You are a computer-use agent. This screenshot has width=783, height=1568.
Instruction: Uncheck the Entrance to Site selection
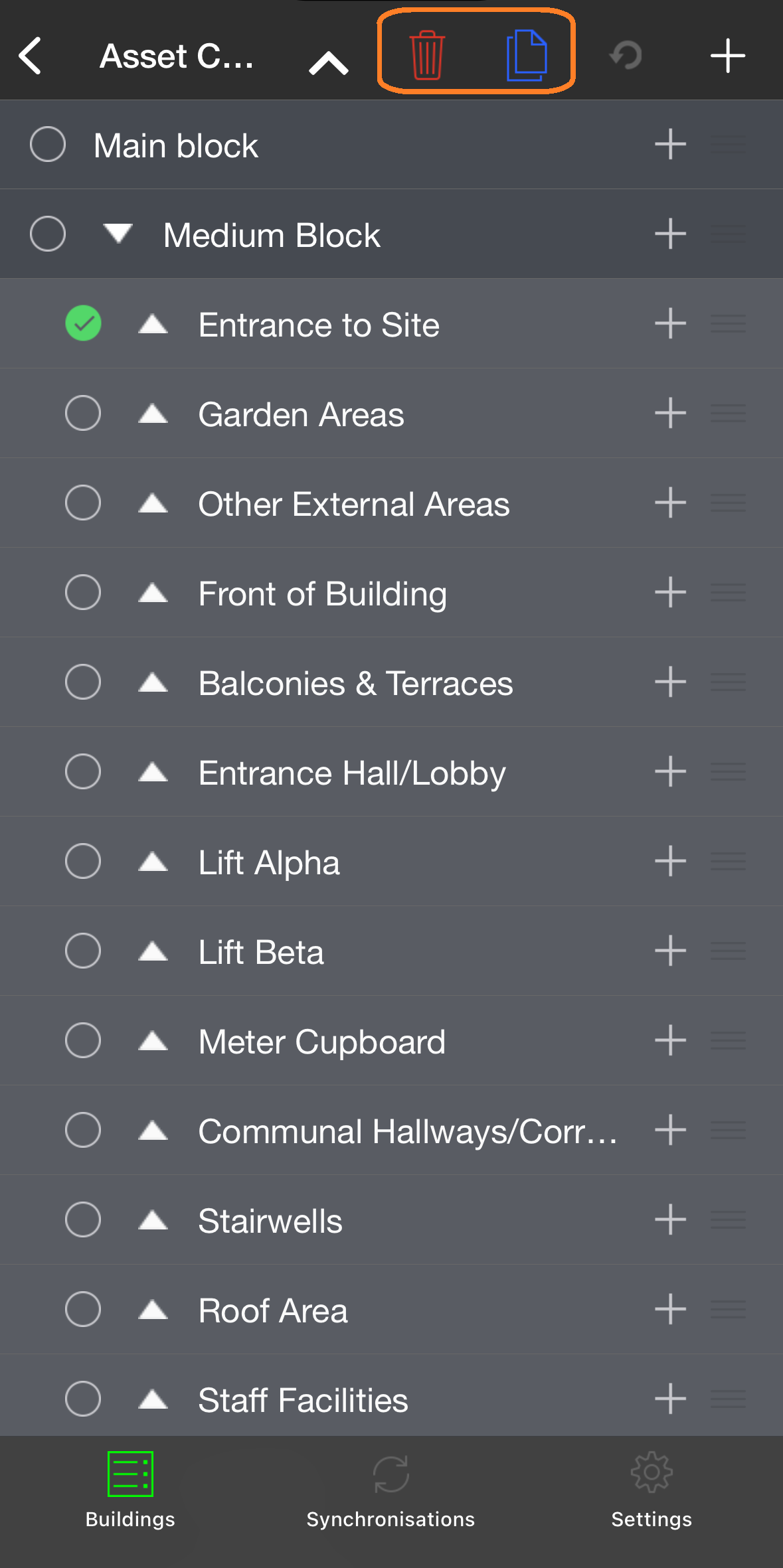[83, 323]
